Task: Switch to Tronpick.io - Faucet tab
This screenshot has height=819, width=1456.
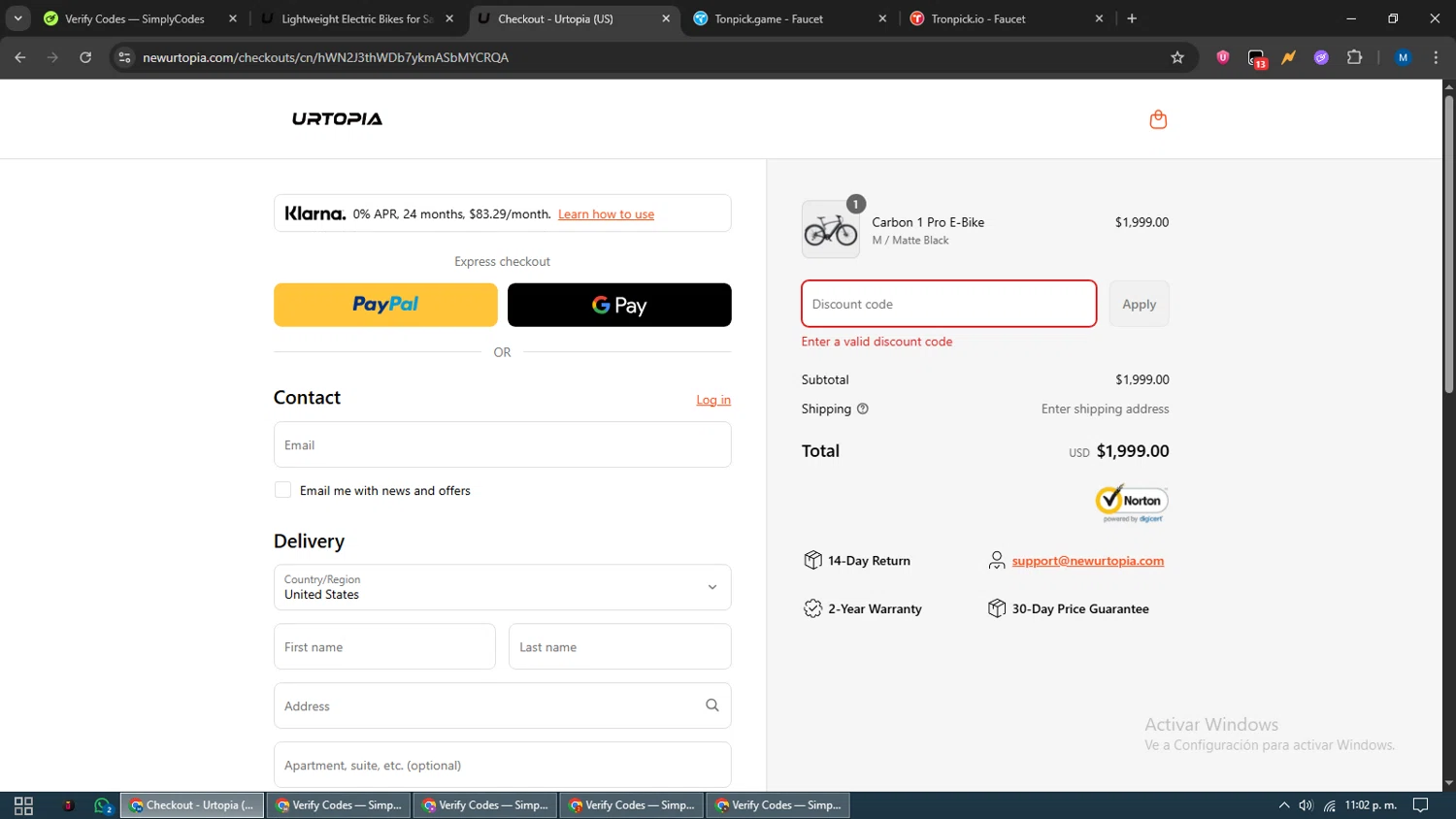Action: 1005,18
